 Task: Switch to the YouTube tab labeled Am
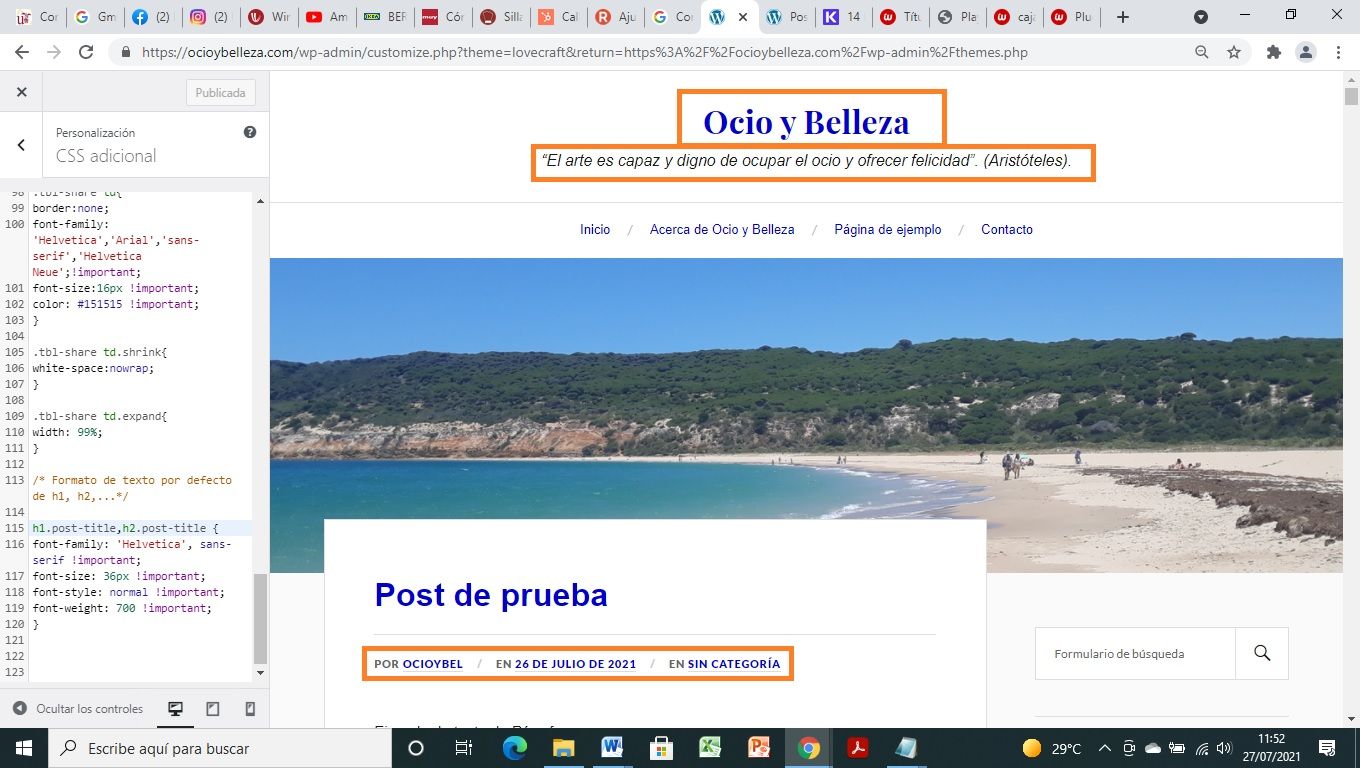pos(326,17)
